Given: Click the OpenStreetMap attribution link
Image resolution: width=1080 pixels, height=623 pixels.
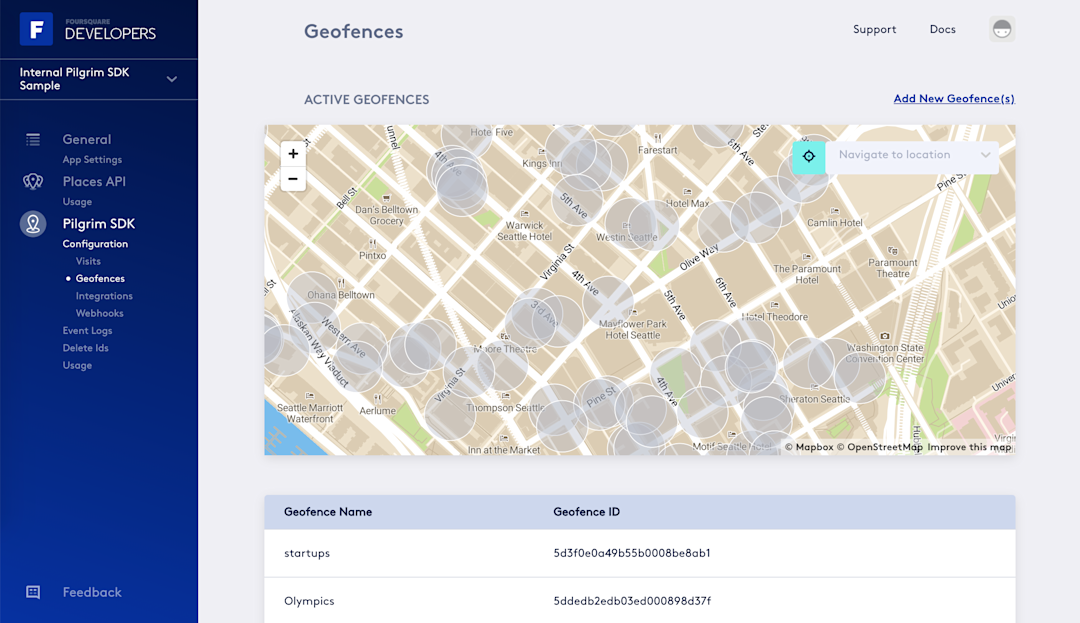Looking at the screenshot, I should pyautogui.click(x=880, y=447).
